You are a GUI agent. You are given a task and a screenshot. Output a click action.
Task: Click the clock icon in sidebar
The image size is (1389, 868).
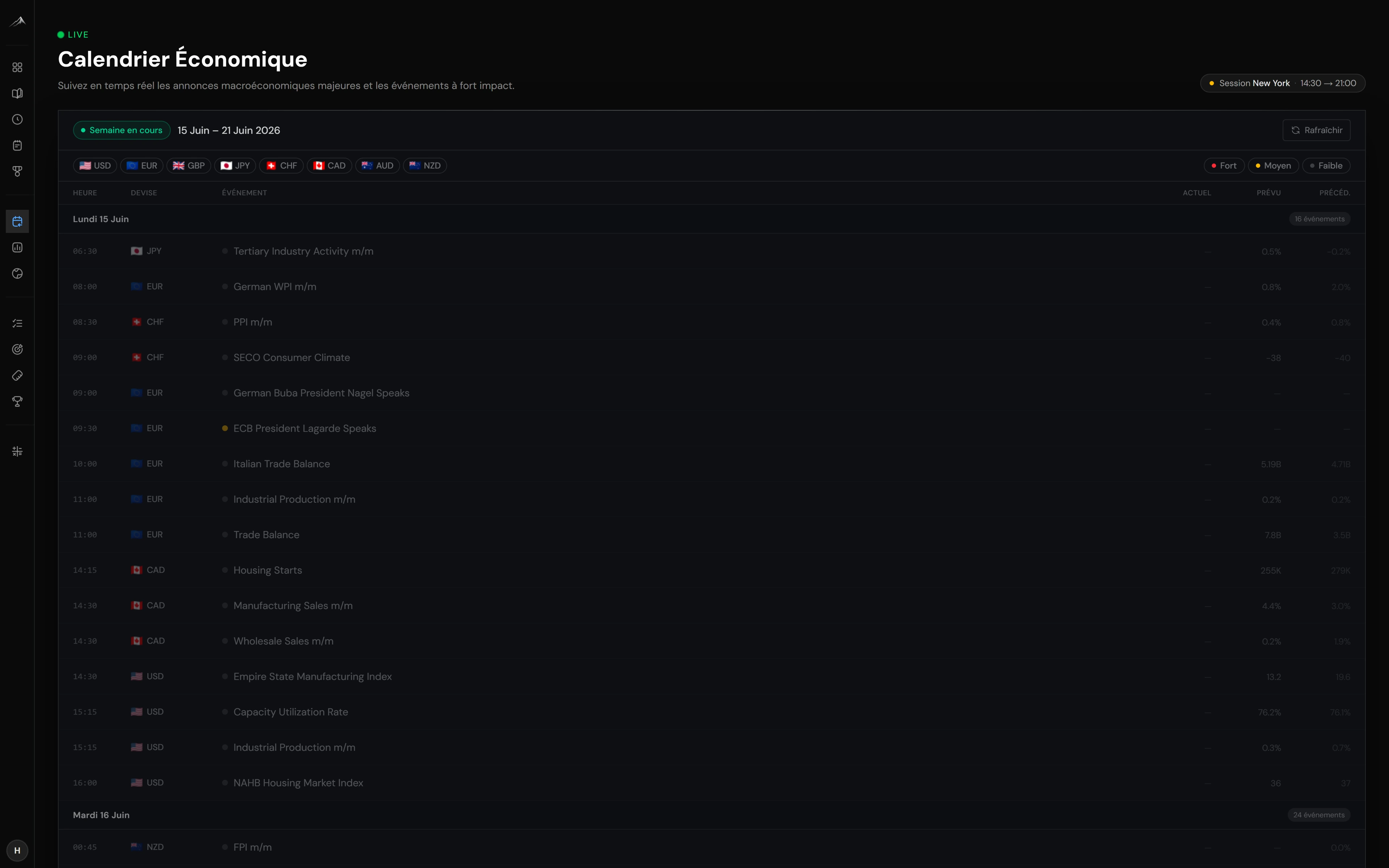tap(17, 119)
